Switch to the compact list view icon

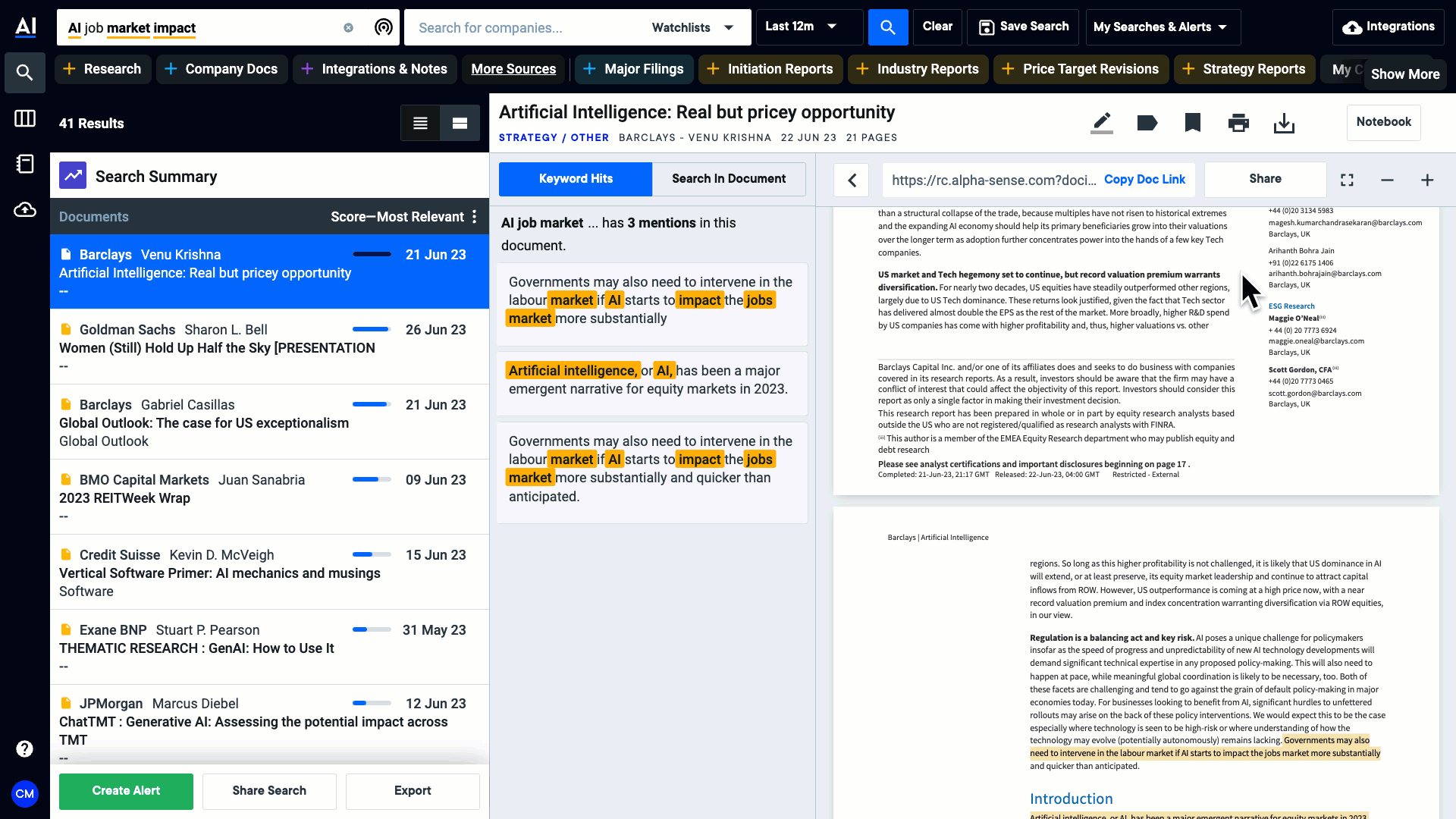421,123
